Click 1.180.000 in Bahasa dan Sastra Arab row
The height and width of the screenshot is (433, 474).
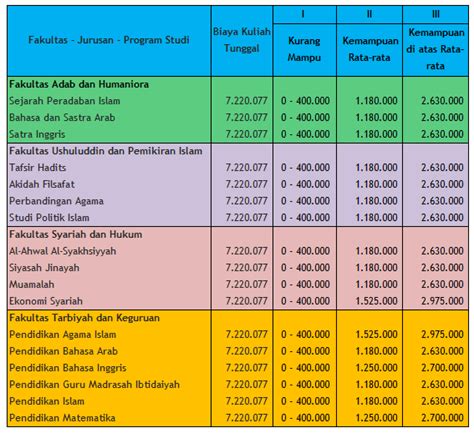point(376,117)
